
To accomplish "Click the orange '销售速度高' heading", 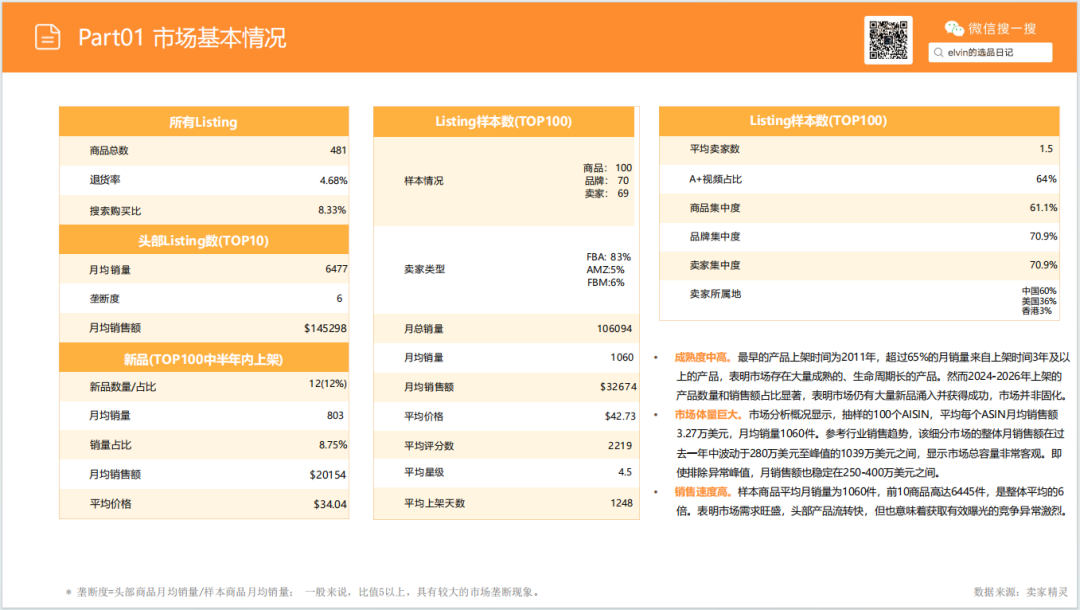I will (703, 492).
